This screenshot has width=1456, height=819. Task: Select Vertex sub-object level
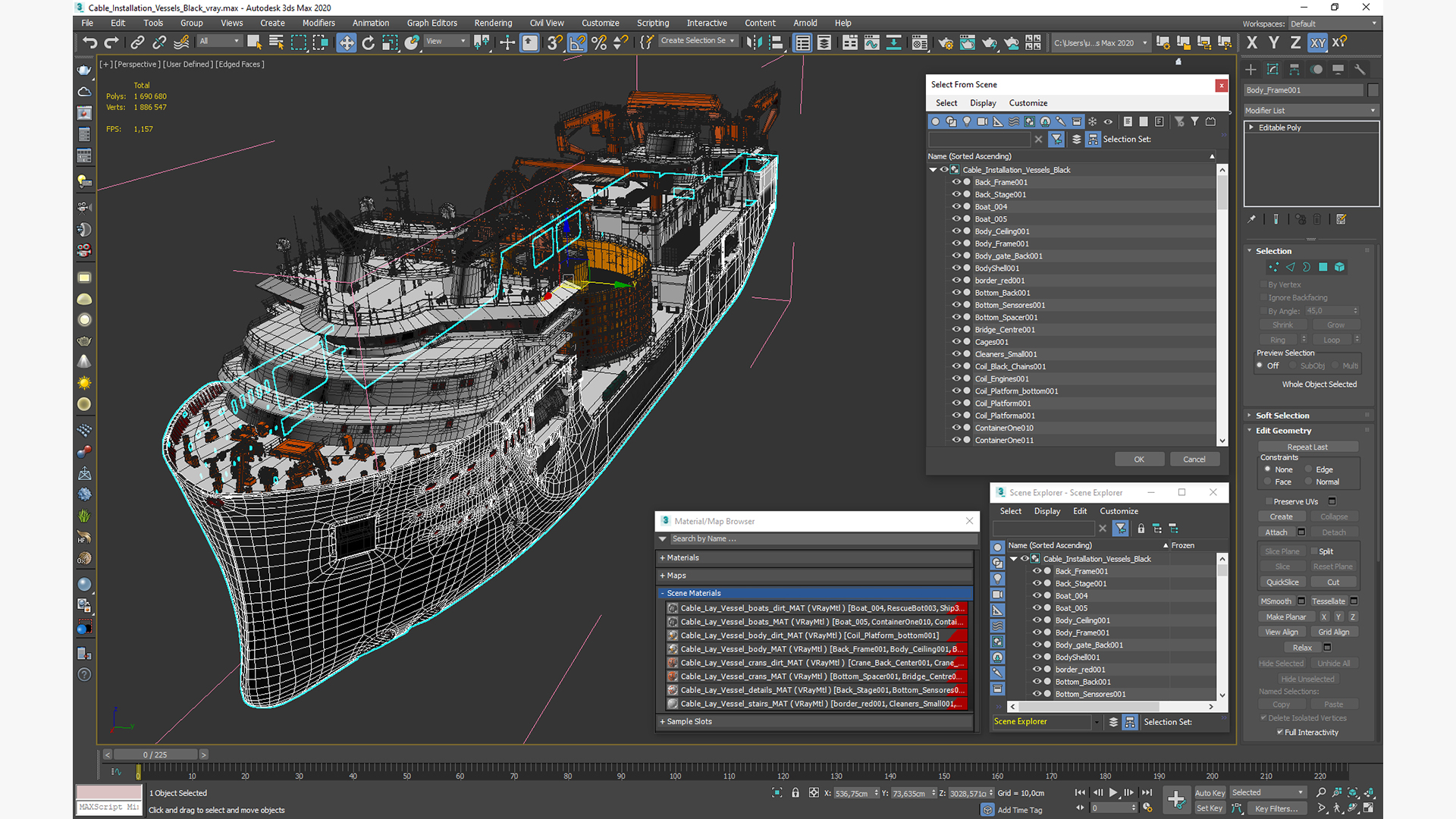pos(1273,267)
